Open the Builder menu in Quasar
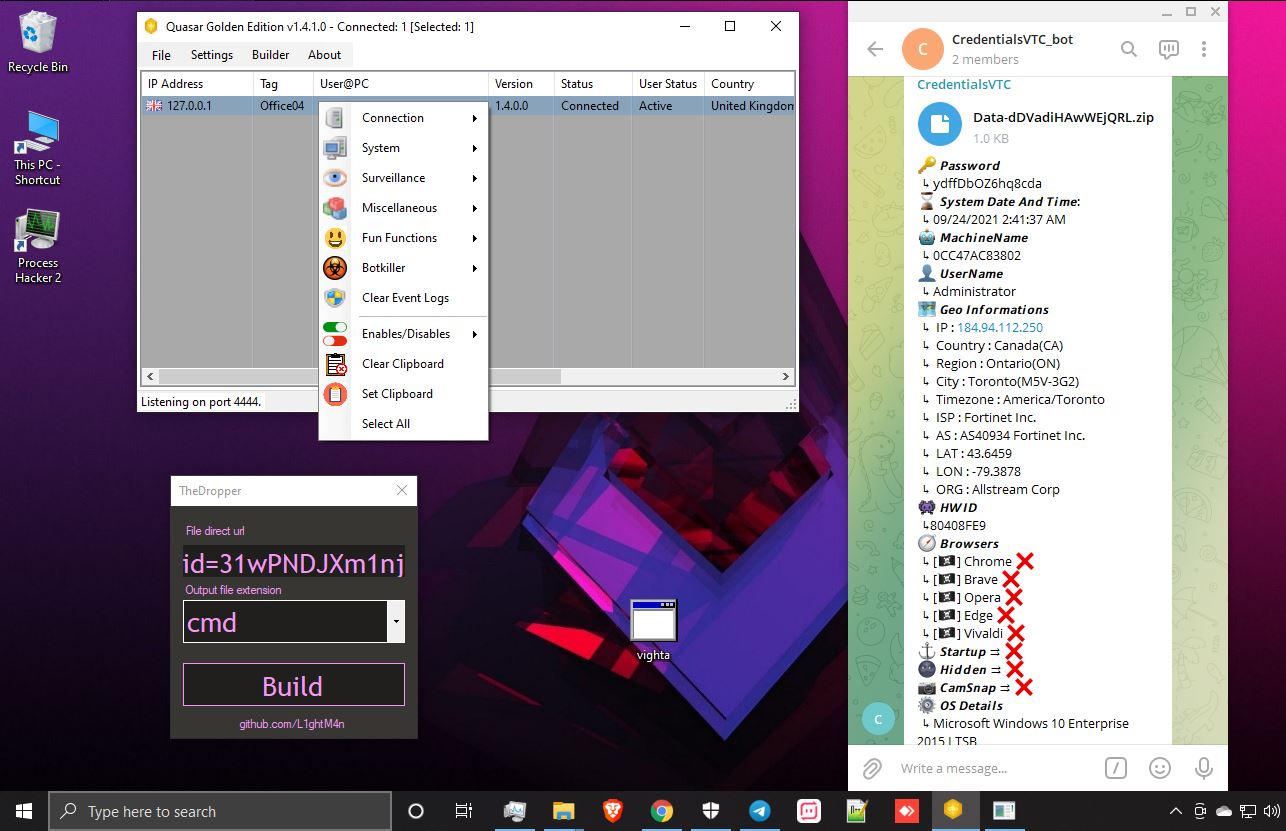The height and width of the screenshot is (831, 1286). (270, 55)
